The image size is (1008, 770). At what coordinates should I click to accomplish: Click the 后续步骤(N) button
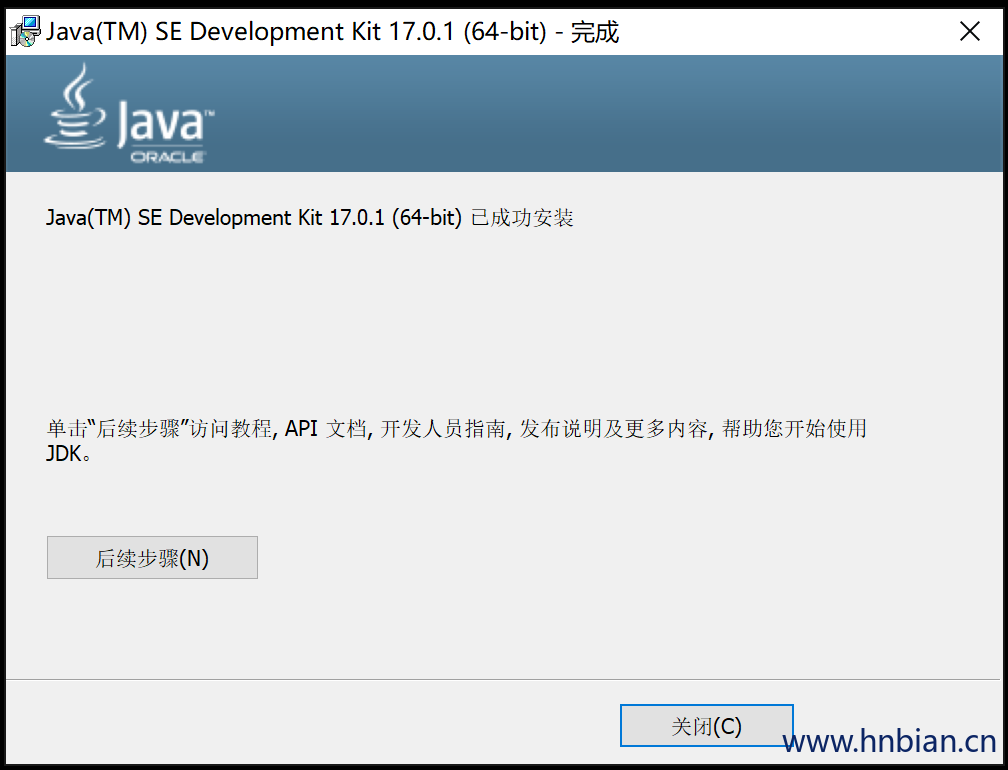pos(152,557)
